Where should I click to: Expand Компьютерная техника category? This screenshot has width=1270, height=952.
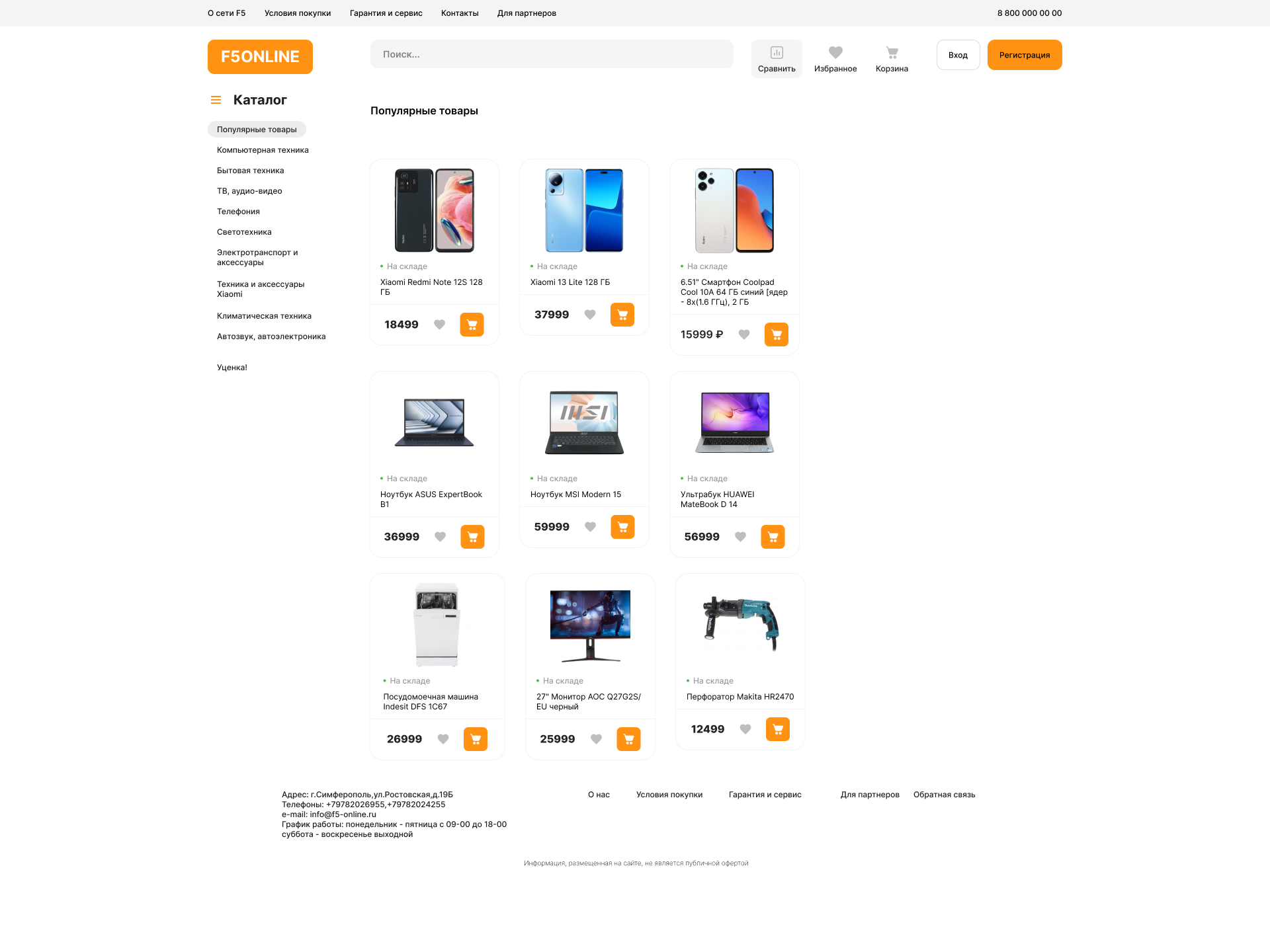click(x=263, y=150)
